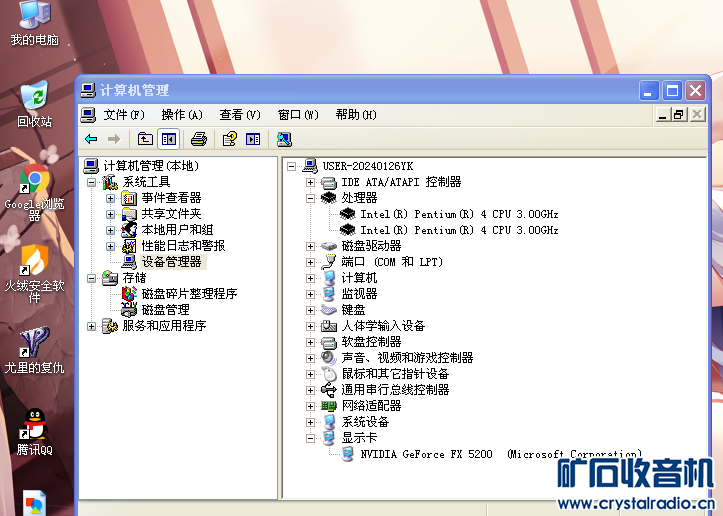Viewport: 723px width, 516px height.
Task: Select the NVIDIA GeForce FX 5200 device
Action: 500,454
